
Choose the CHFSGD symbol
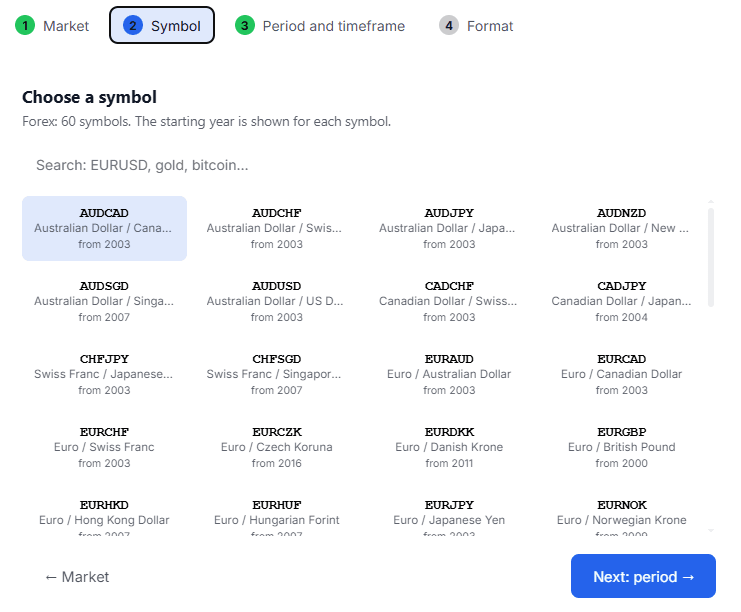(276, 374)
